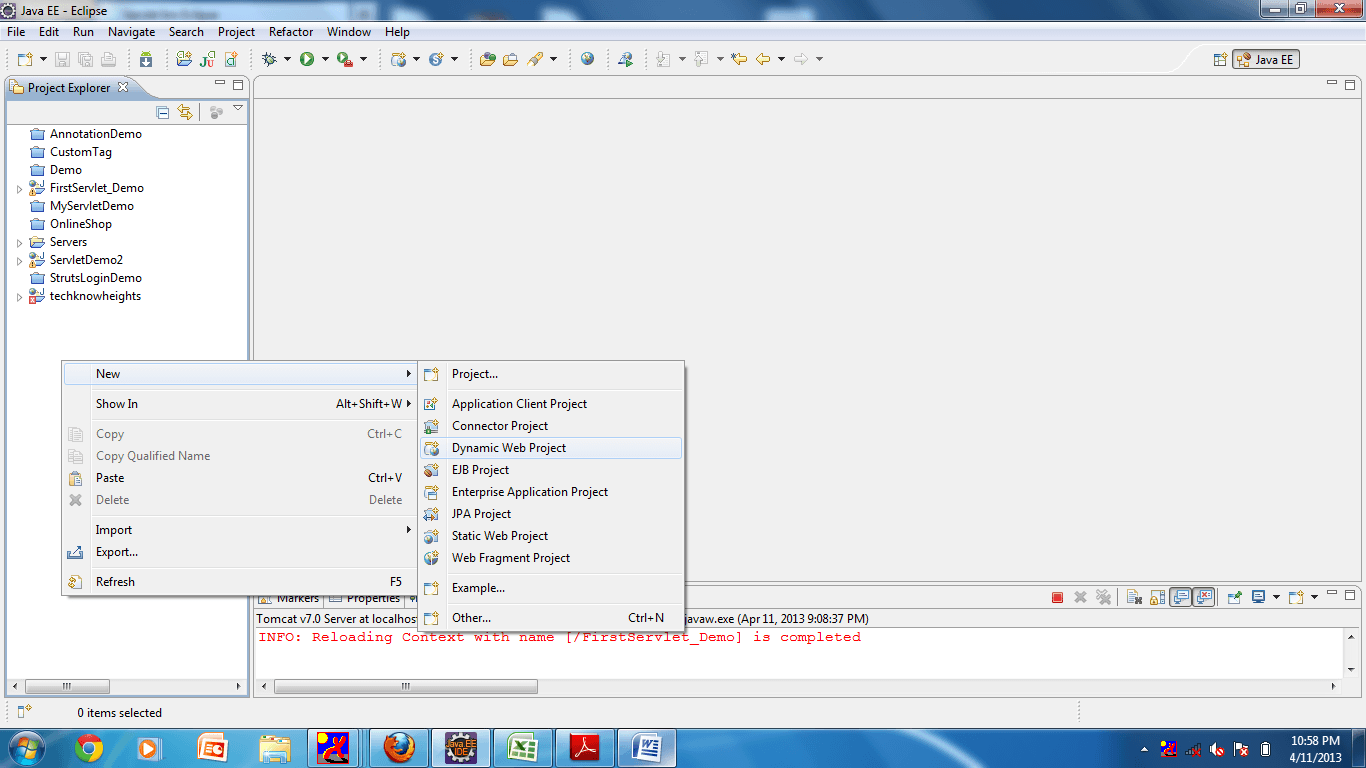Viewport: 1366px width, 768px height.
Task: Switch to the Properties tab
Action: coord(366,598)
